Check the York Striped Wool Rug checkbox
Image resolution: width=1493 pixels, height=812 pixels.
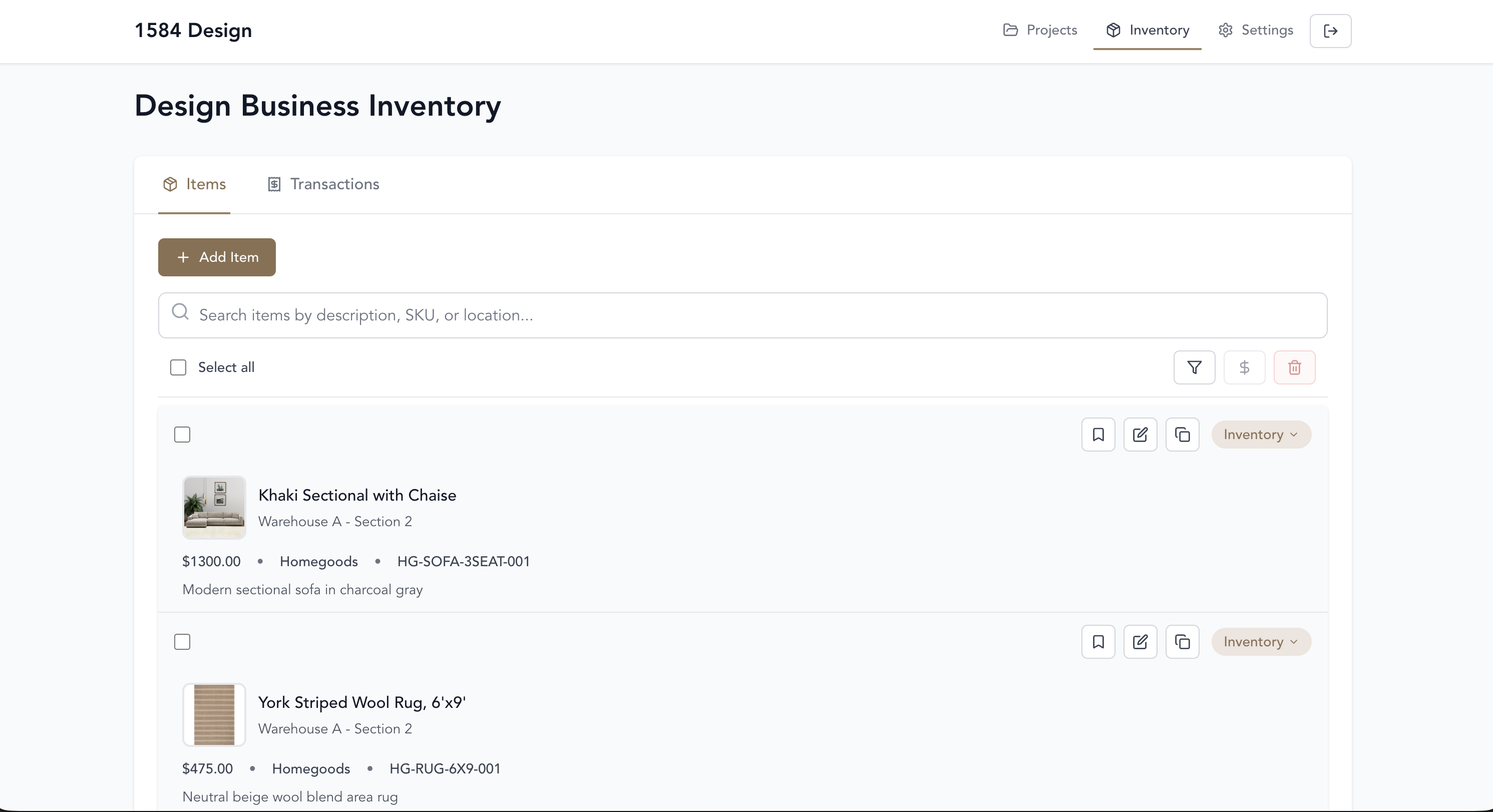point(182,642)
